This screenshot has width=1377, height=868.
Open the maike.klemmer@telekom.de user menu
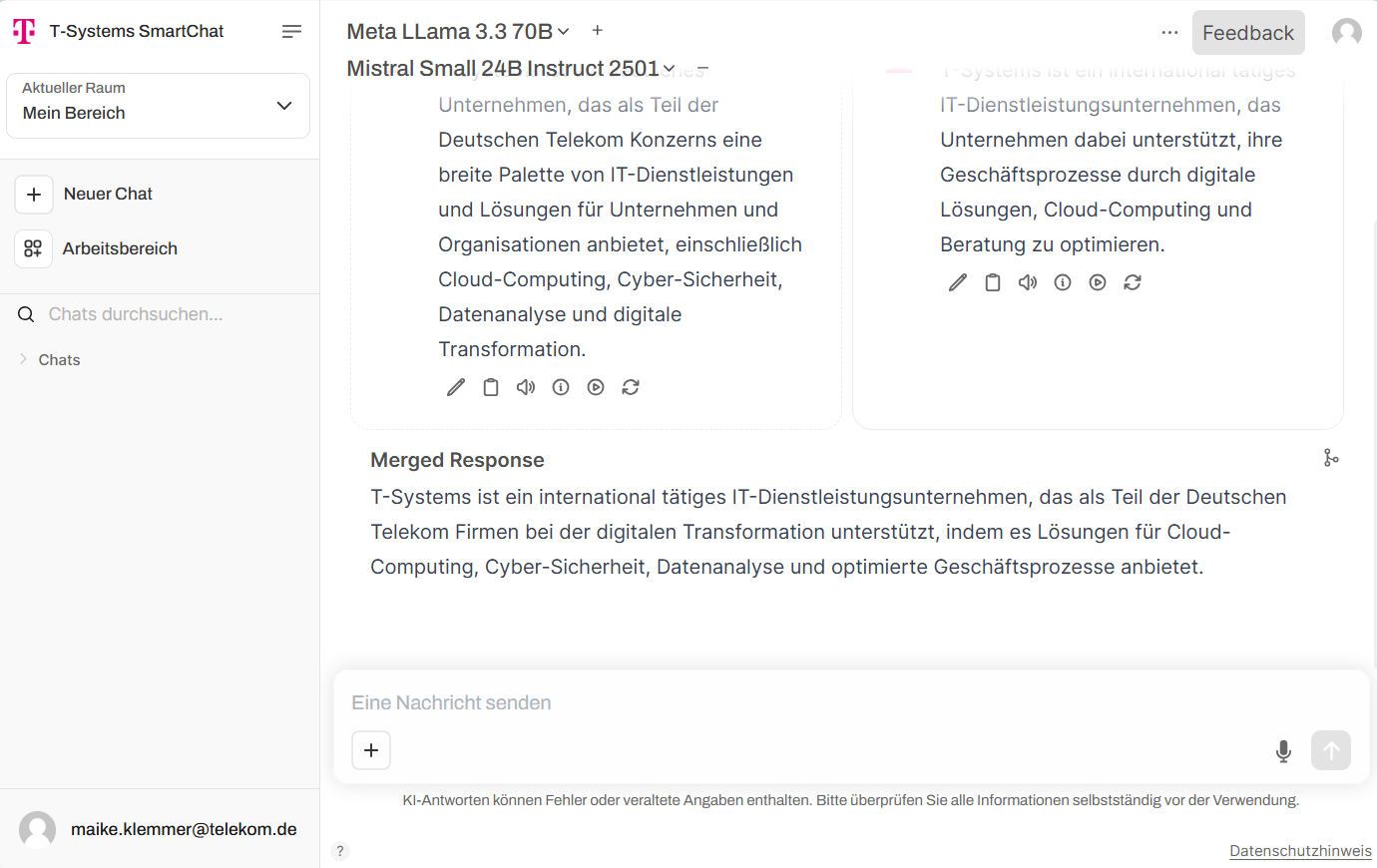pyautogui.click(x=160, y=829)
